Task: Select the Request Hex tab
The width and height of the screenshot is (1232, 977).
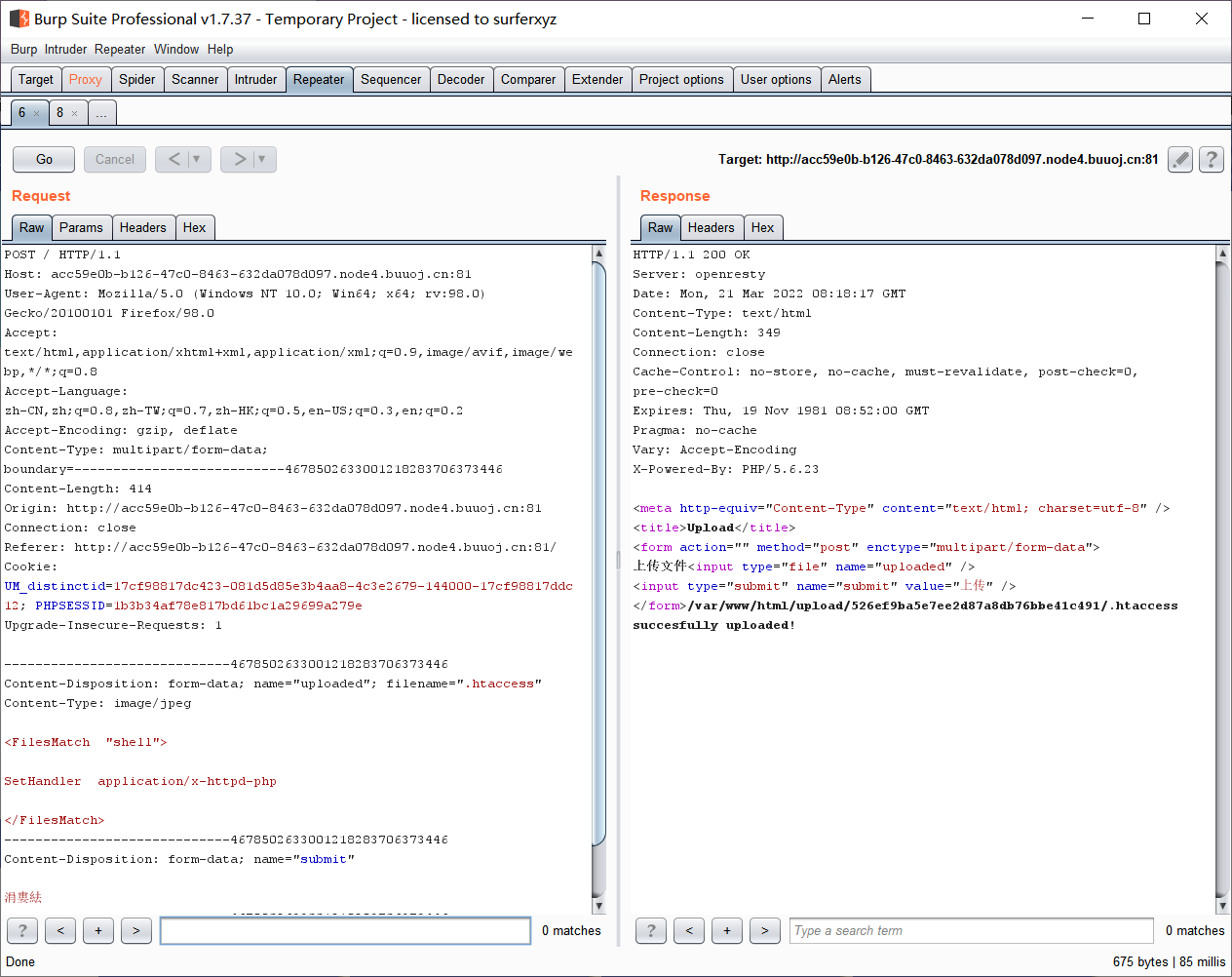Action: tap(195, 228)
